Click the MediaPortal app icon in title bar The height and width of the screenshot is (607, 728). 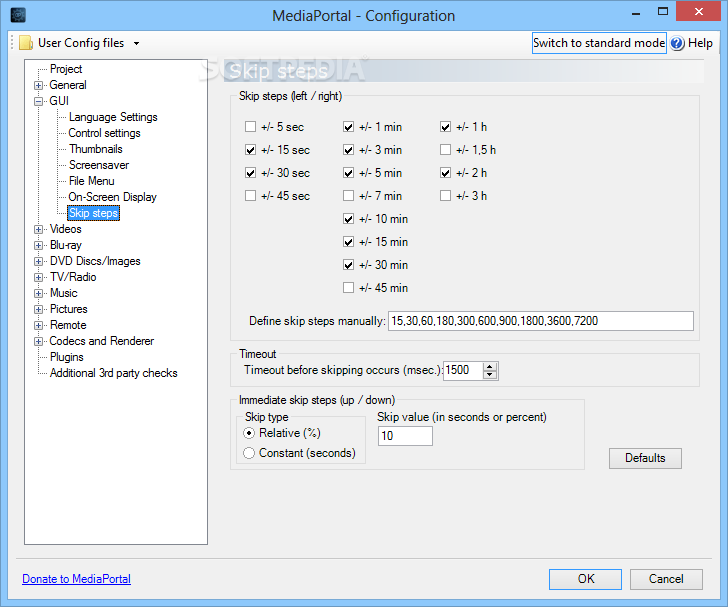pyautogui.click(x=18, y=15)
